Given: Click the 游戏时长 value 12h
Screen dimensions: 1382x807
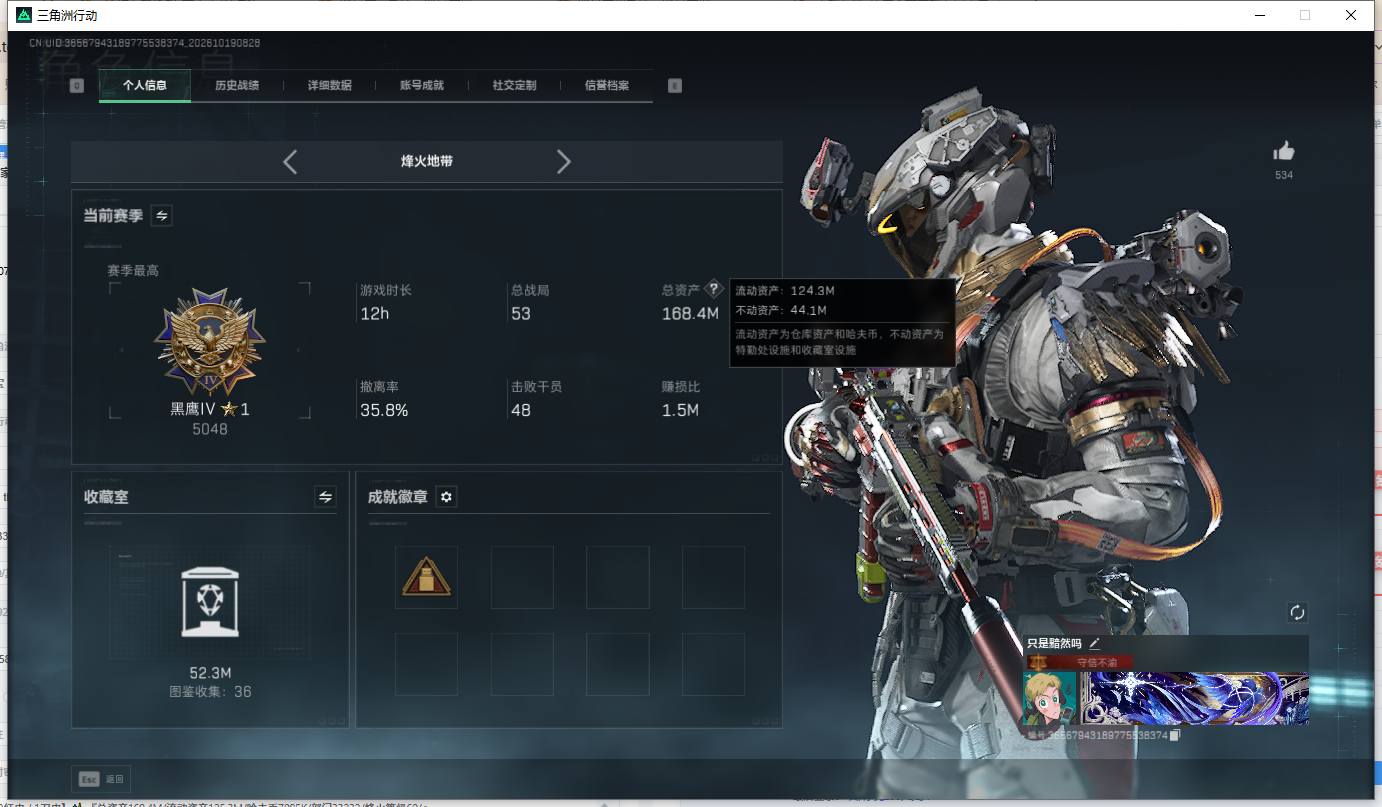Looking at the screenshot, I should pos(375,314).
